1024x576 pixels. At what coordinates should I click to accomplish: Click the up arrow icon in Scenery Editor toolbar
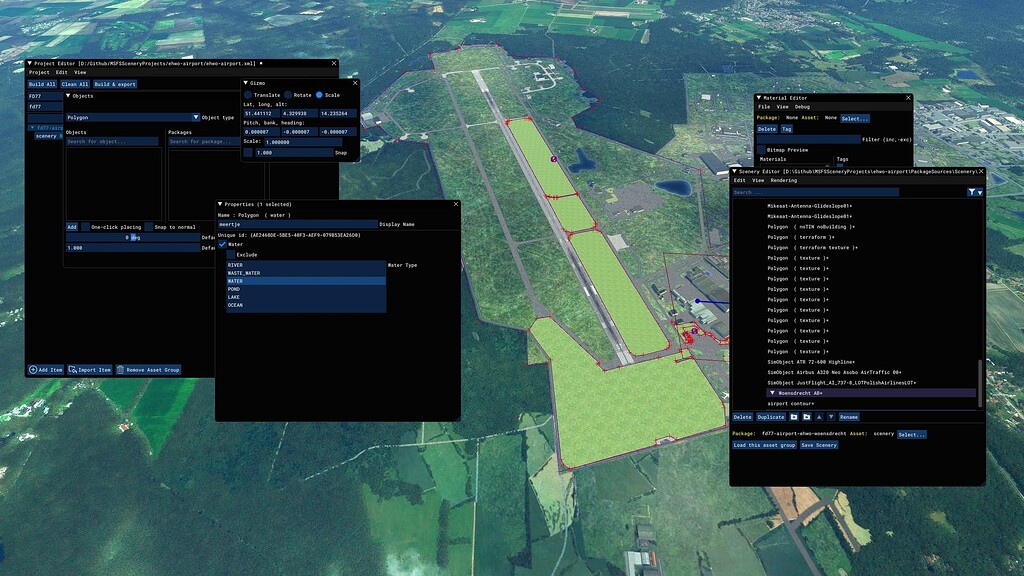(x=819, y=417)
